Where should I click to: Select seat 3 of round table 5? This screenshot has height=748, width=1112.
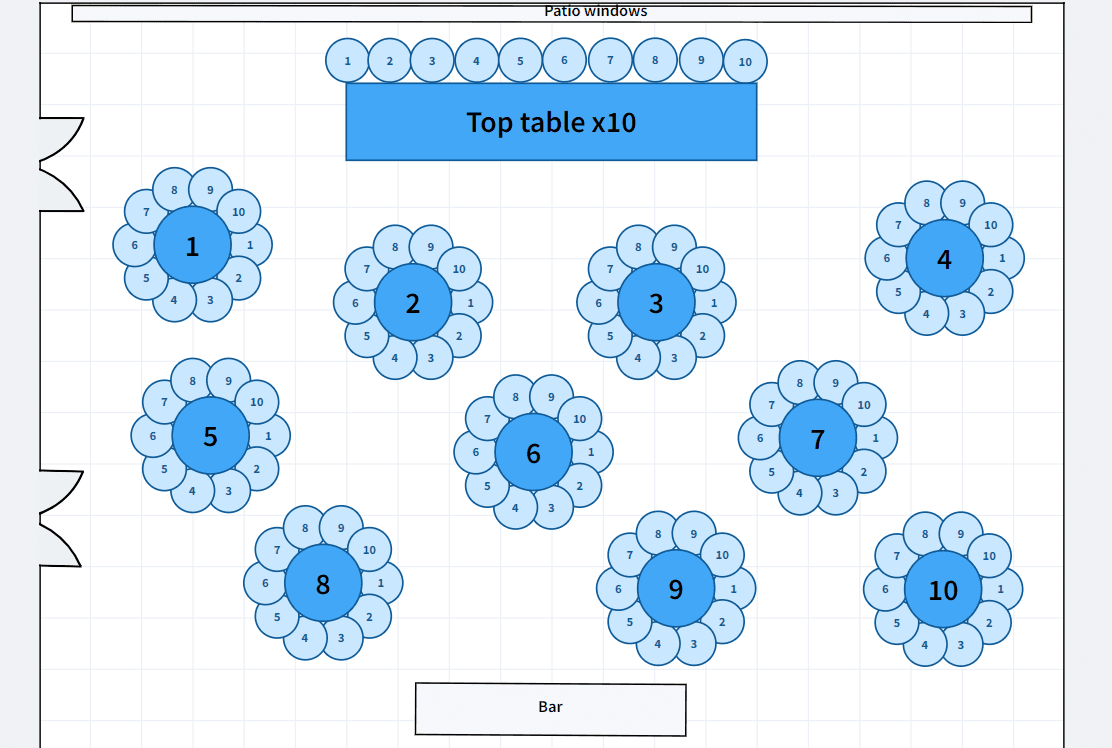pos(228,491)
